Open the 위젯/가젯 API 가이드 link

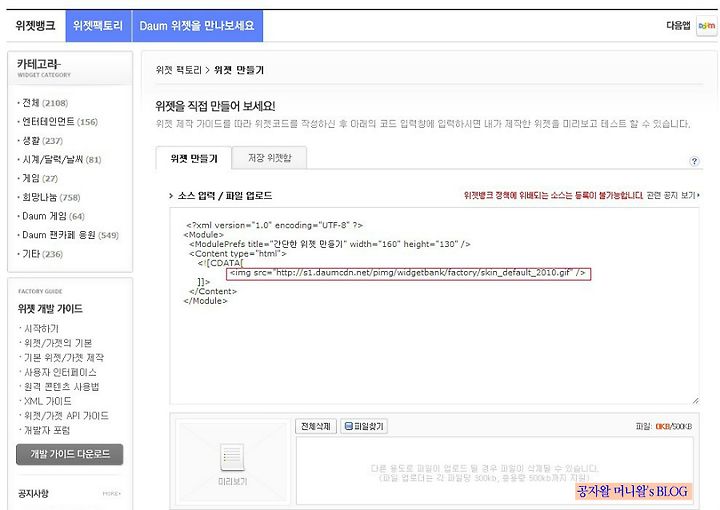click(66, 415)
